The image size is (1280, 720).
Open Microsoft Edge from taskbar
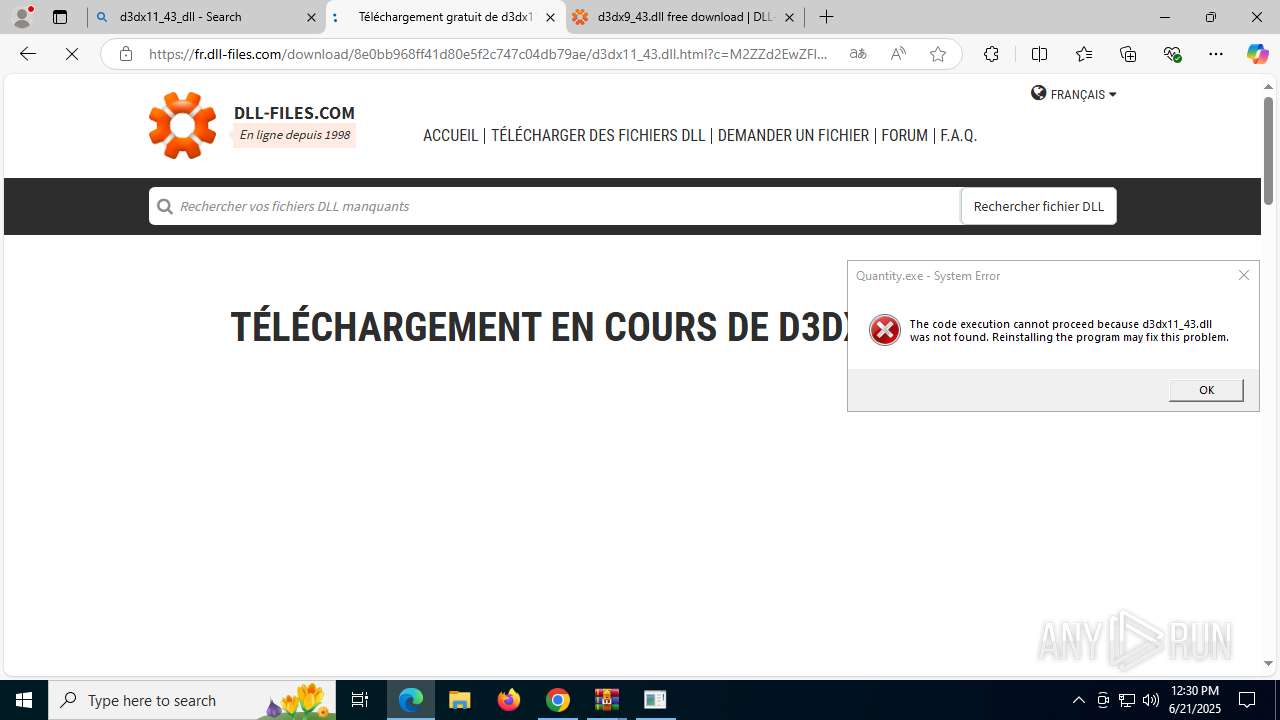click(x=411, y=700)
